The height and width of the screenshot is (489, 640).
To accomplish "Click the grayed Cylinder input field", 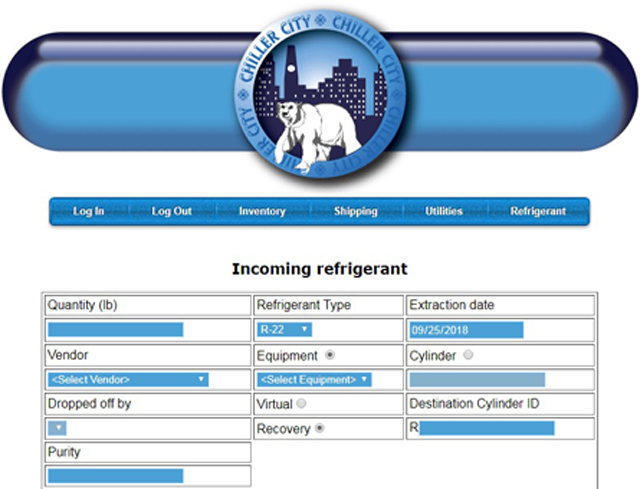I will (x=477, y=380).
